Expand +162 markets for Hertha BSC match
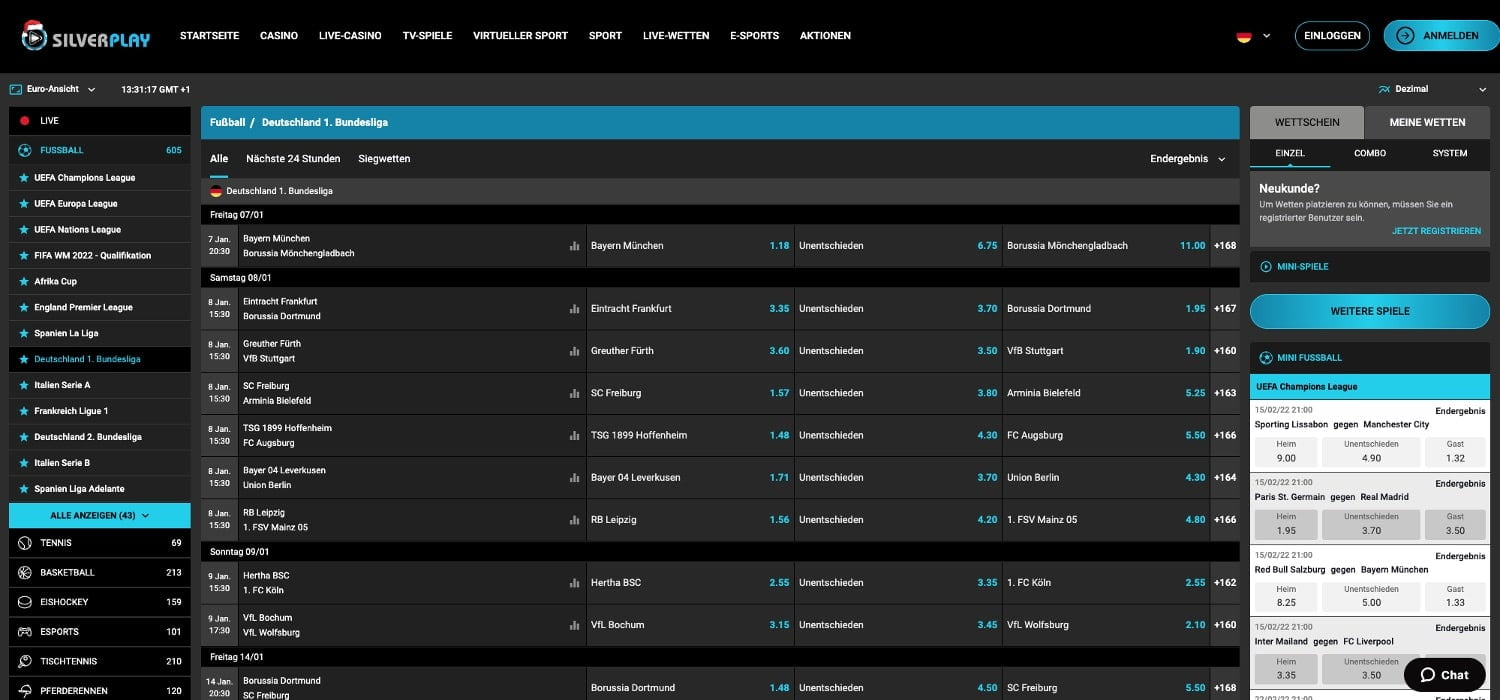This screenshot has width=1500, height=700. (1225, 583)
